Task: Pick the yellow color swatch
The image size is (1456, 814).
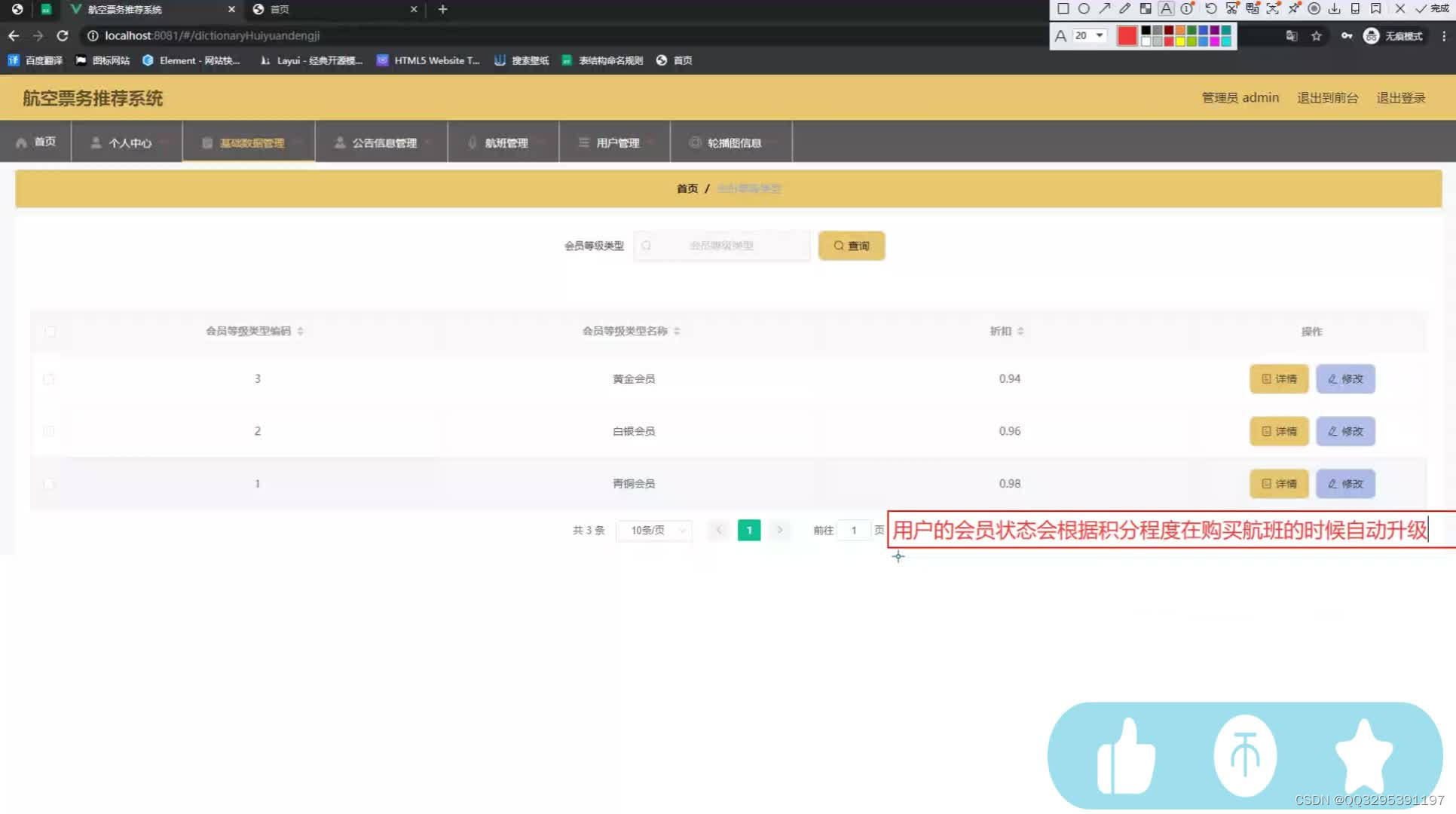Action: (x=1180, y=41)
